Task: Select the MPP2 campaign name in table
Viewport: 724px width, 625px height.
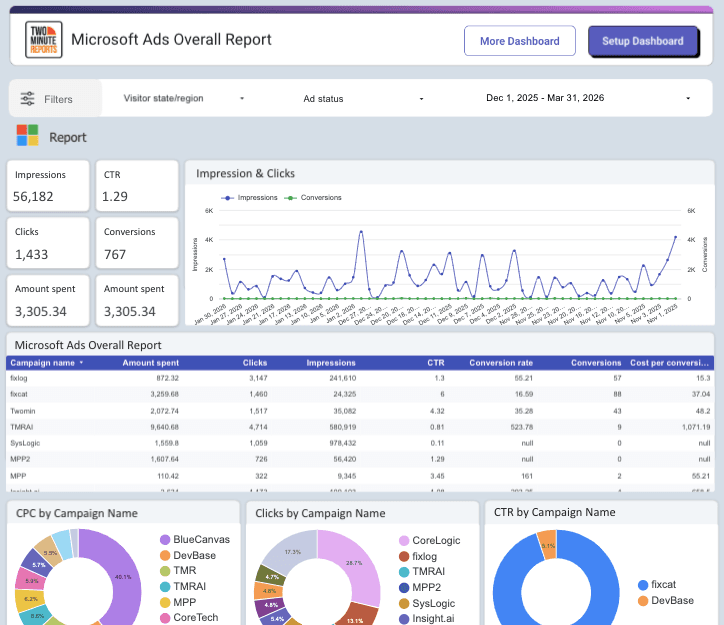Action: pos(20,459)
